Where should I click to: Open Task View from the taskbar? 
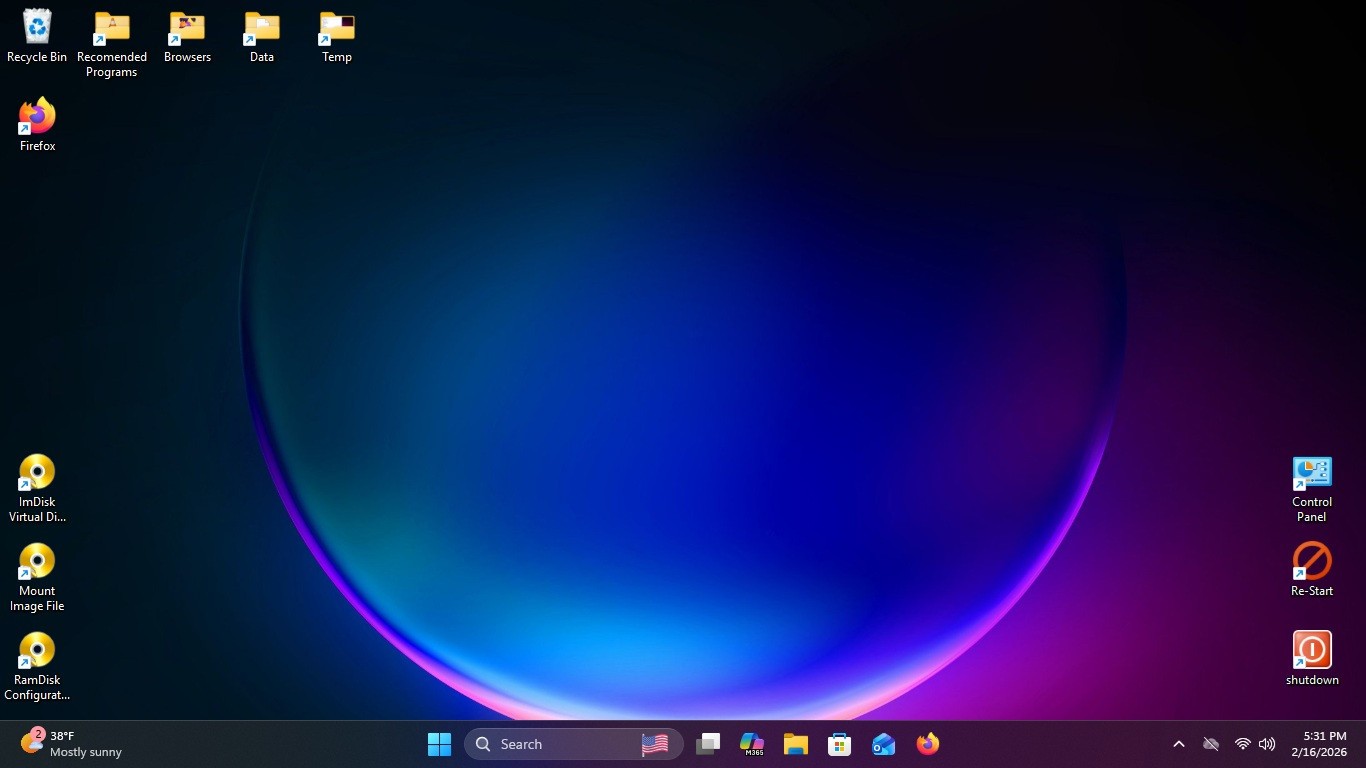pos(708,744)
